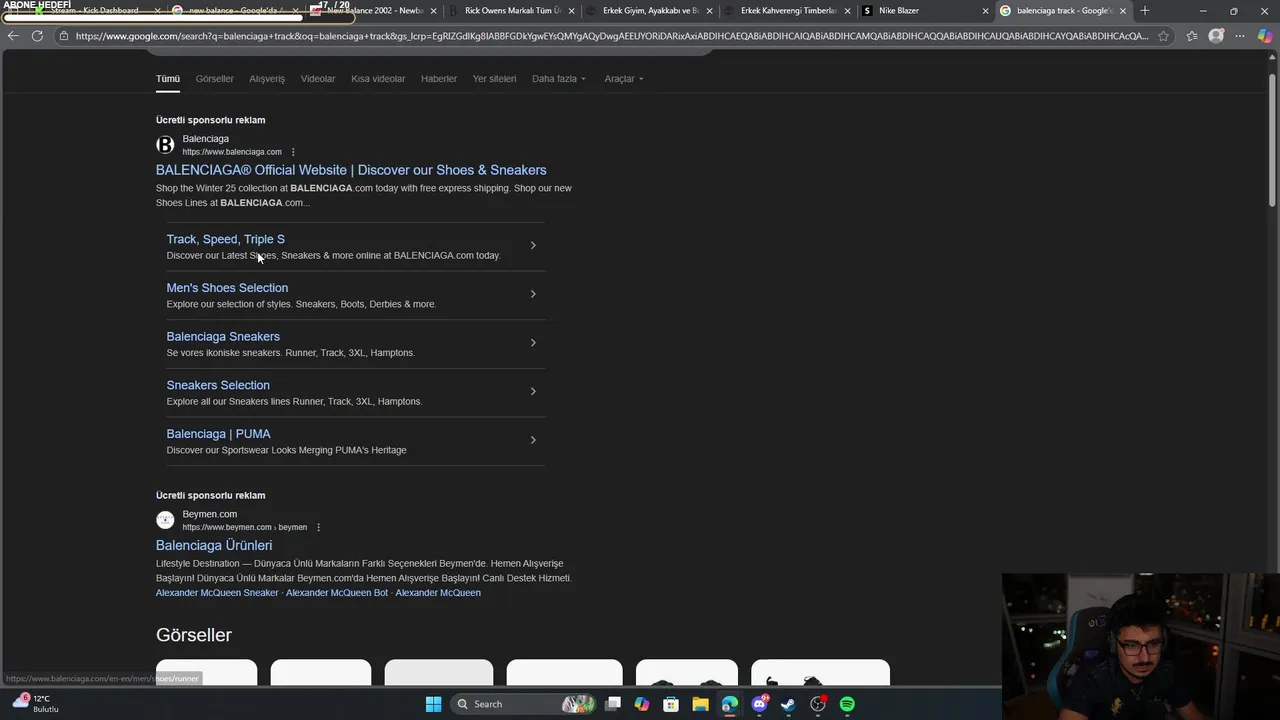This screenshot has height=720, width=1280.
Task: Click the Beymen.com favicon in ad
Action: tap(165, 520)
